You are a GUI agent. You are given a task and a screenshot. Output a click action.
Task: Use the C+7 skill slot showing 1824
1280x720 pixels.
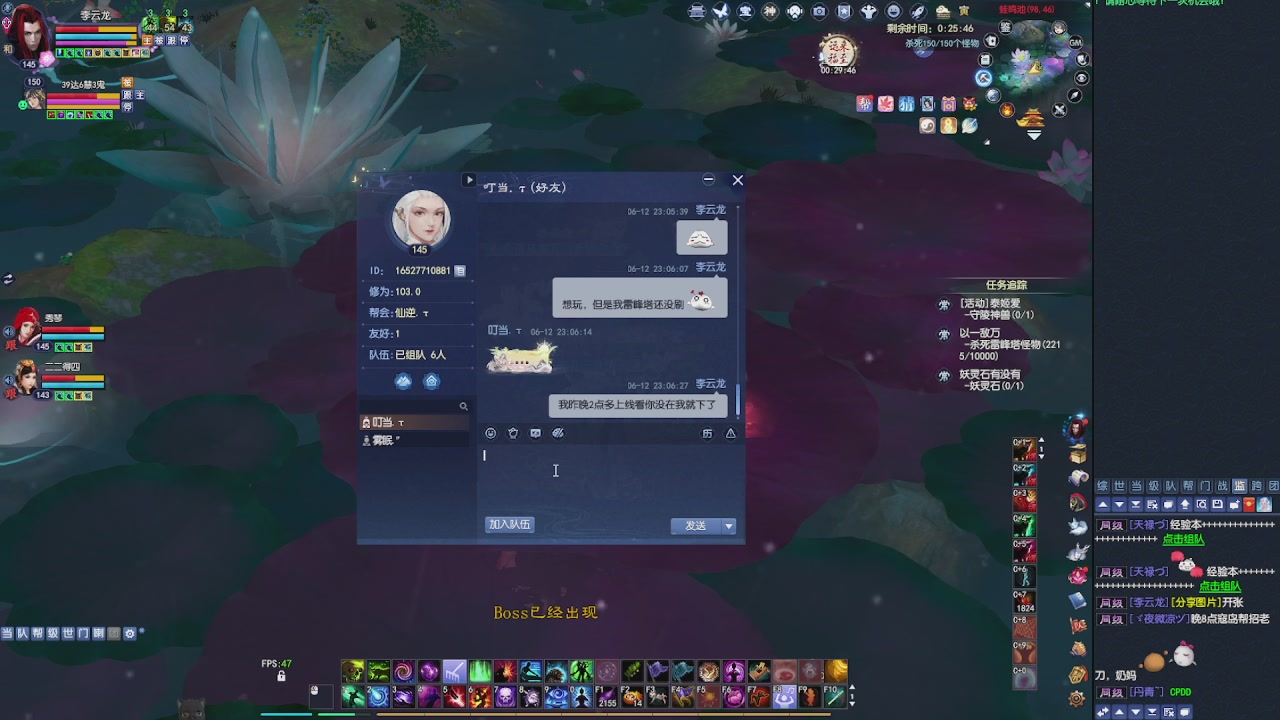click(x=1024, y=602)
